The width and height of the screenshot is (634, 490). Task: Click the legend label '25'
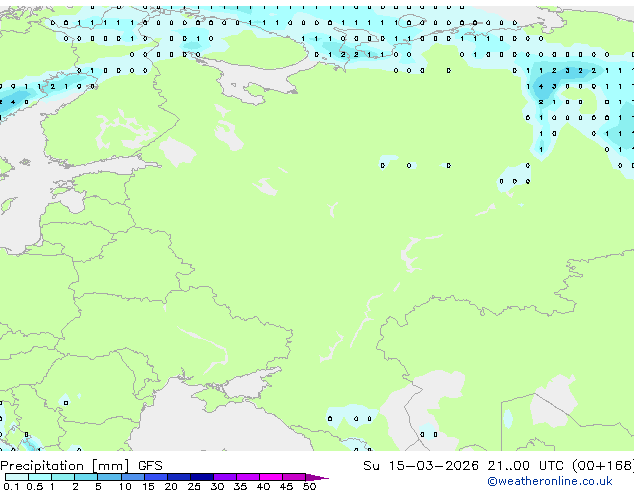coord(194,486)
